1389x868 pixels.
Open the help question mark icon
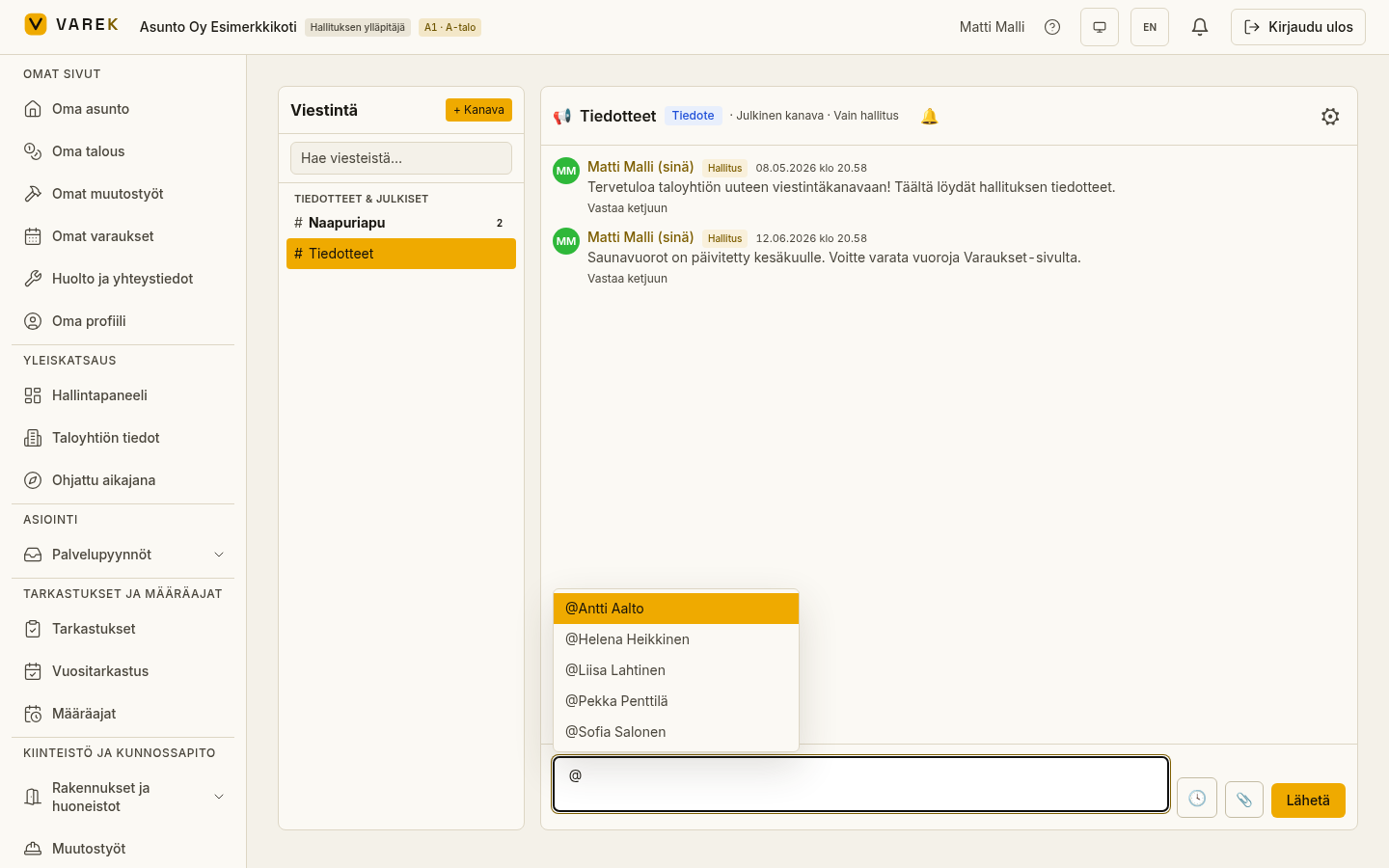pyautogui.click(x=1052, y=27)
